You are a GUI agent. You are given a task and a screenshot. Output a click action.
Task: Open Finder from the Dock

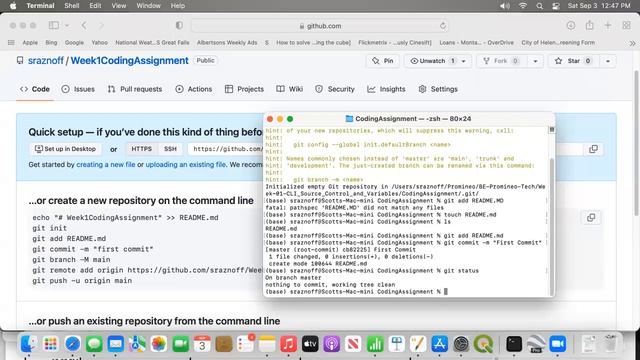click(29, 344)
